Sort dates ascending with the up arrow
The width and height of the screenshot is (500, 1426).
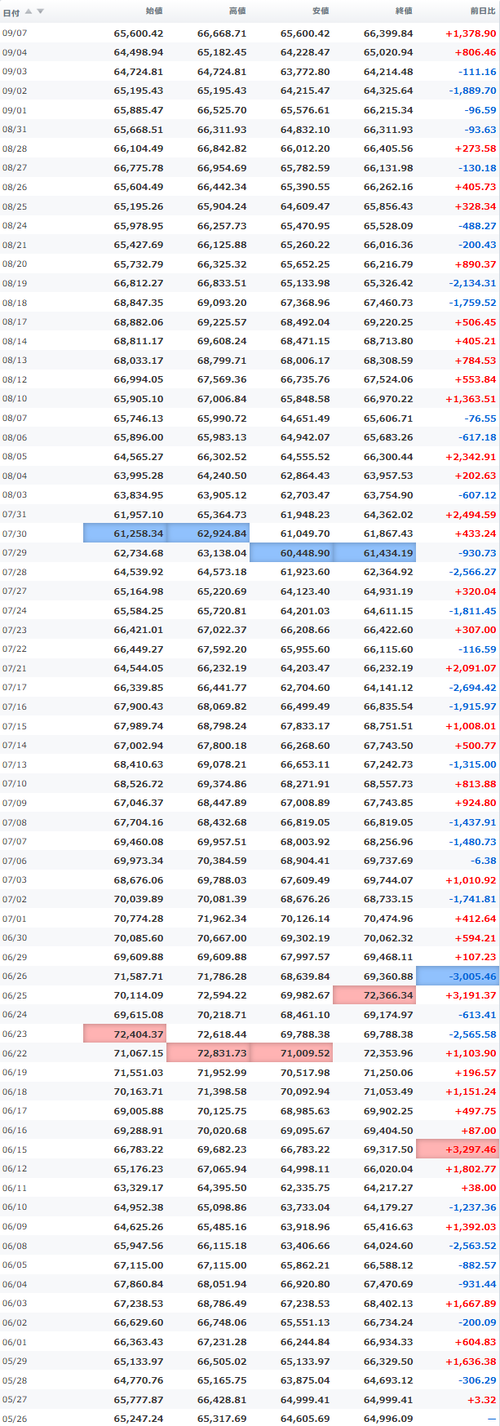[x=28, y=11]
